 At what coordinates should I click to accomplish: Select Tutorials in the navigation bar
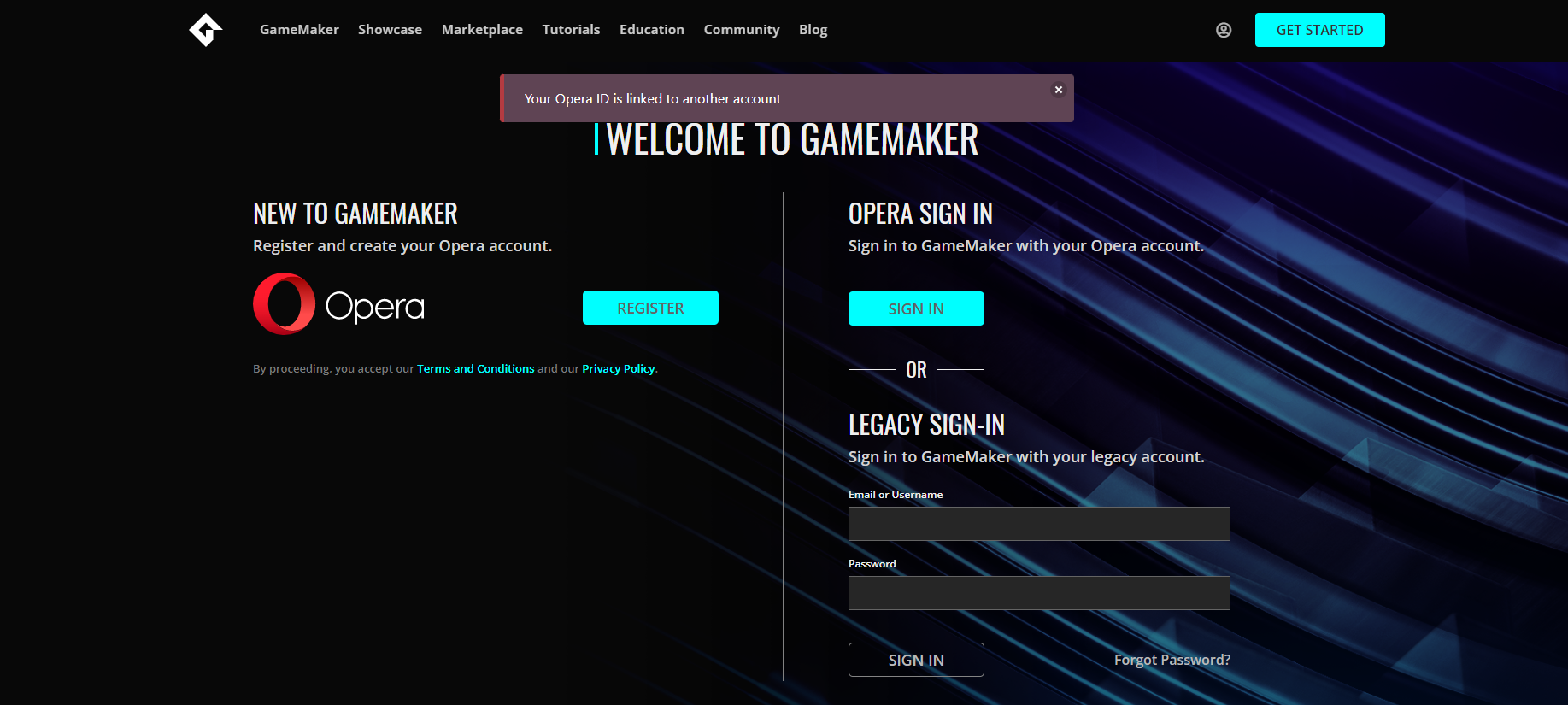tap(571, 30)
